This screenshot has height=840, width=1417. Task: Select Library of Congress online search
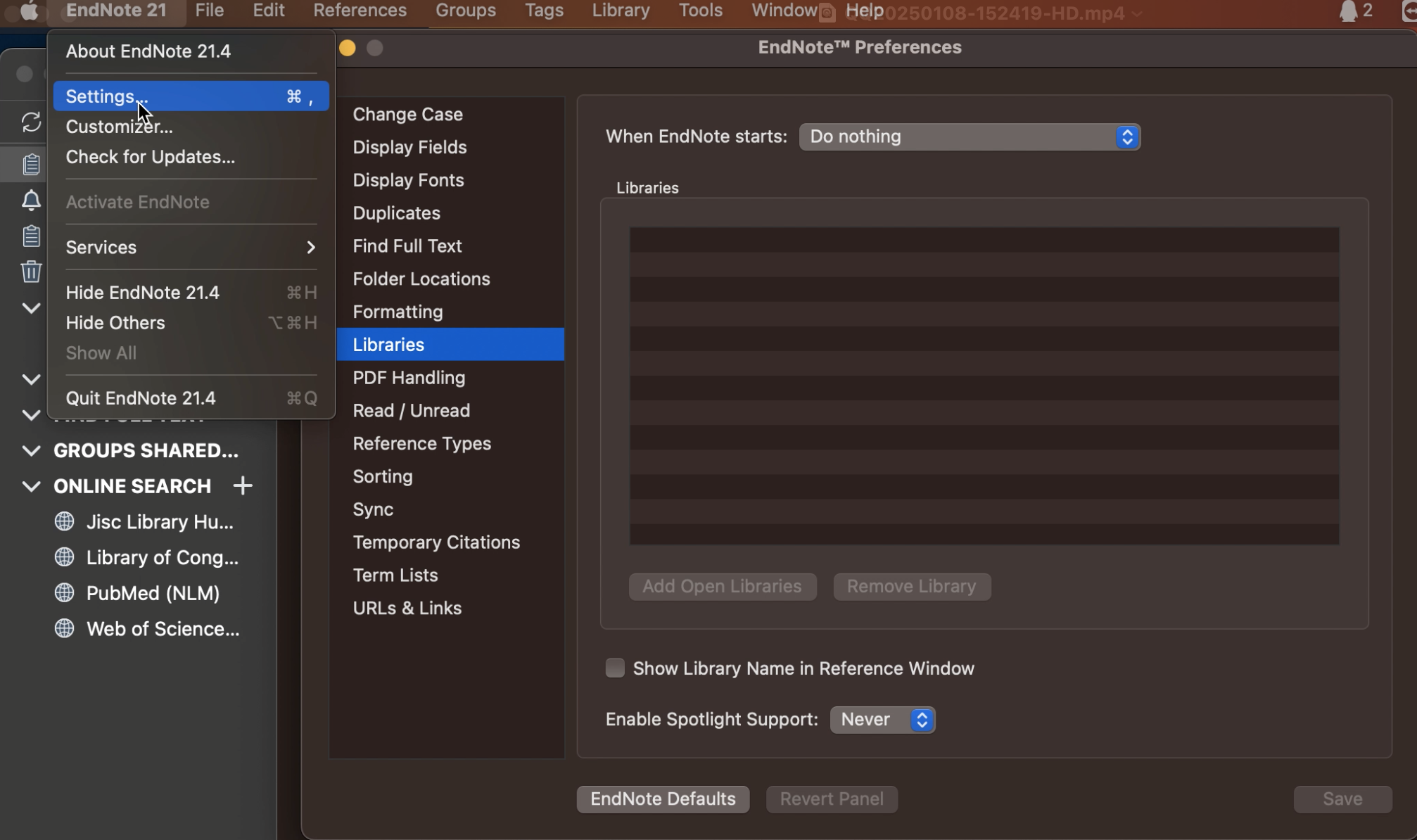click(x=163, y=557)
